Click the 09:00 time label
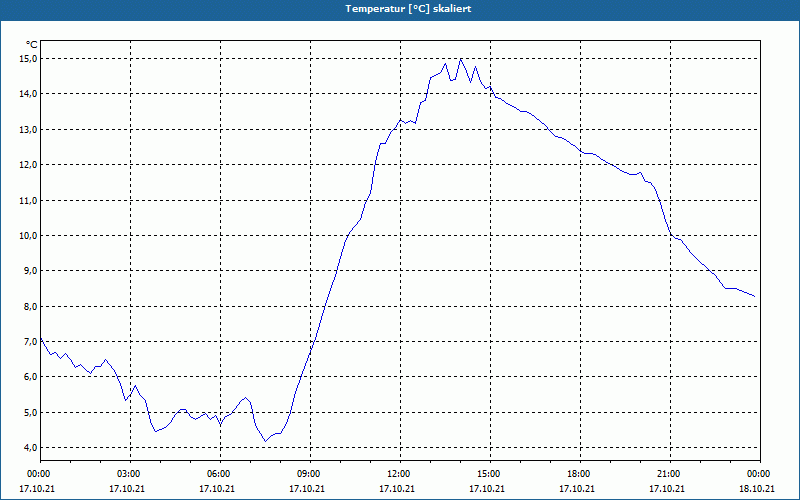Viewport: 800px width, 500px height. click(x=310, y=474)
